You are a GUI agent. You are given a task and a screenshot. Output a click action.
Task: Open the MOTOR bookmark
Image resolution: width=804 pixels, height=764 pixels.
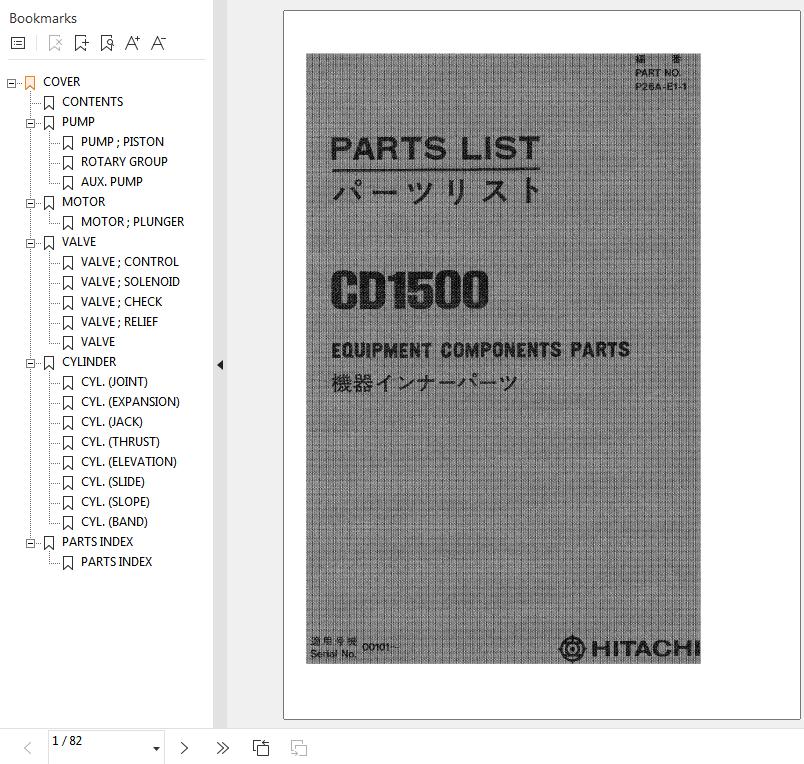click(84, 202)
